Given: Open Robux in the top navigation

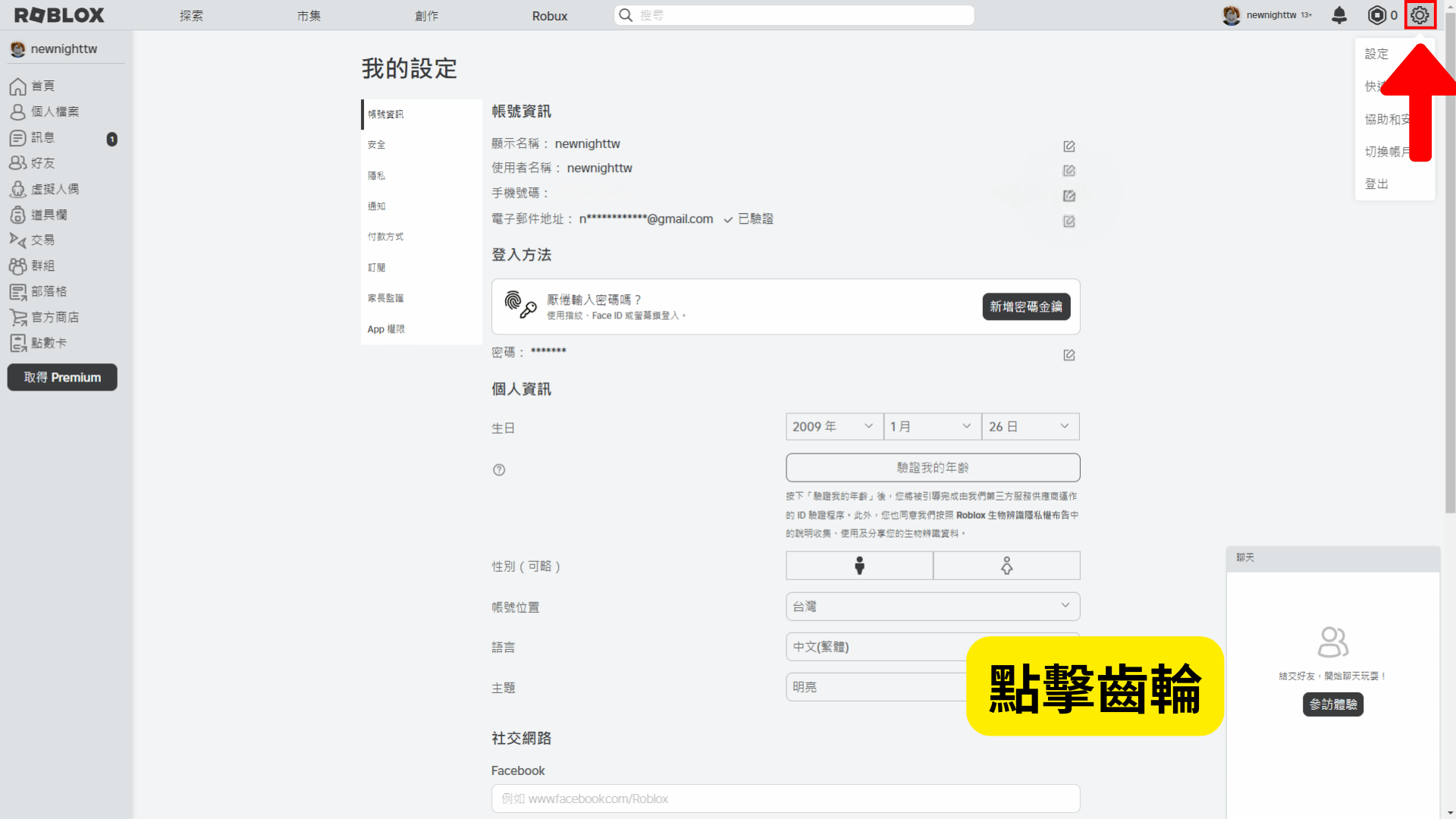Looking at the screenshot, I should click(x=550, y=16).
